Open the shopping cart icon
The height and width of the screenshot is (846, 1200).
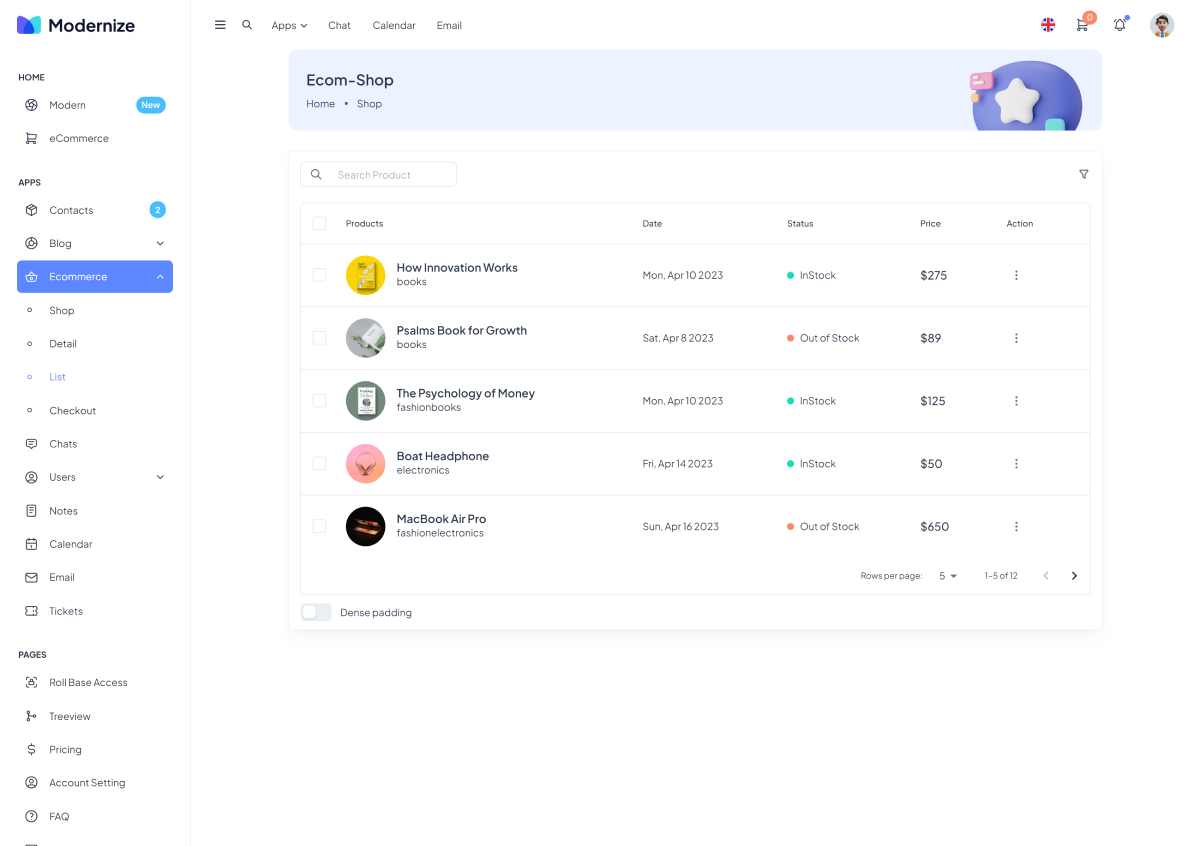1082,25
